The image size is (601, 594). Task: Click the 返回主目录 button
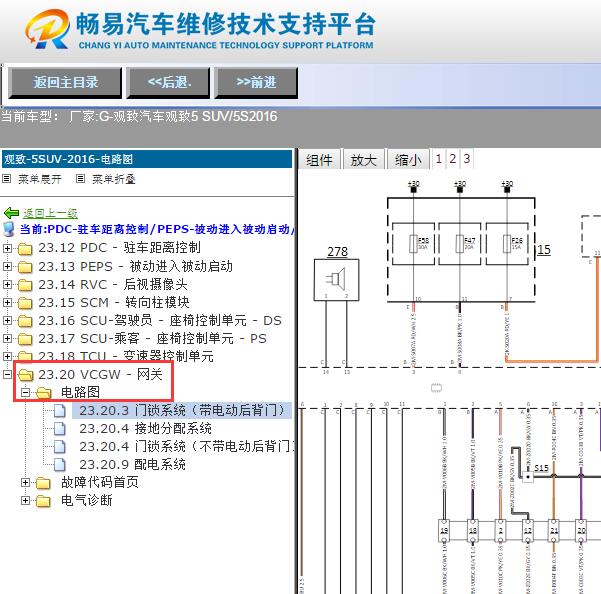tap(65, 82)
